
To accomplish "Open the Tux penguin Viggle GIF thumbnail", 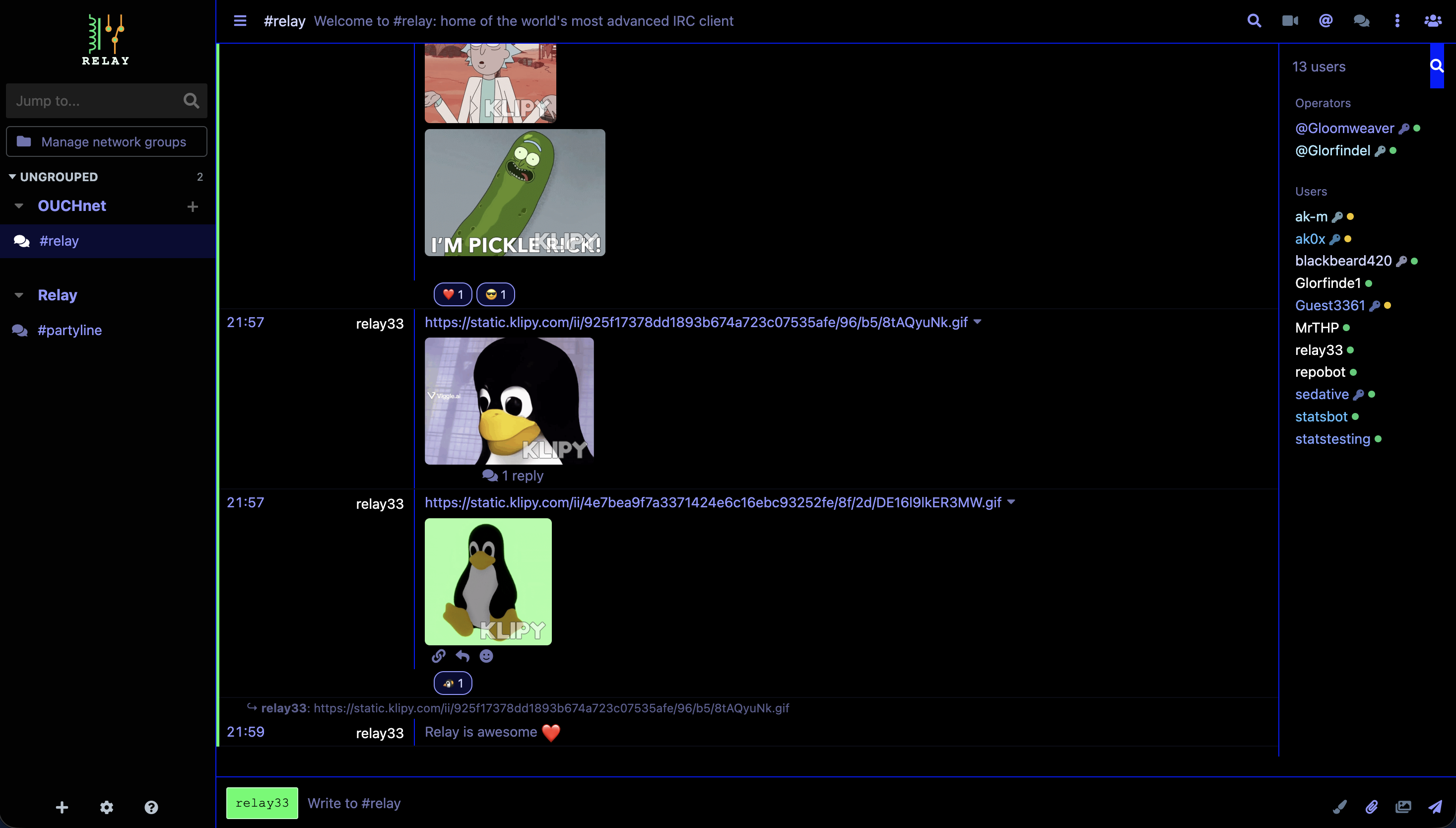I will click(509, 401).
